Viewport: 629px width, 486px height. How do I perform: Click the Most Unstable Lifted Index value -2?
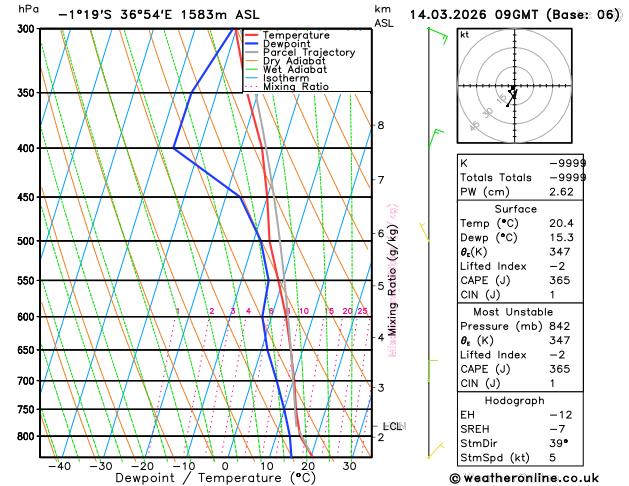coord(557,355)
